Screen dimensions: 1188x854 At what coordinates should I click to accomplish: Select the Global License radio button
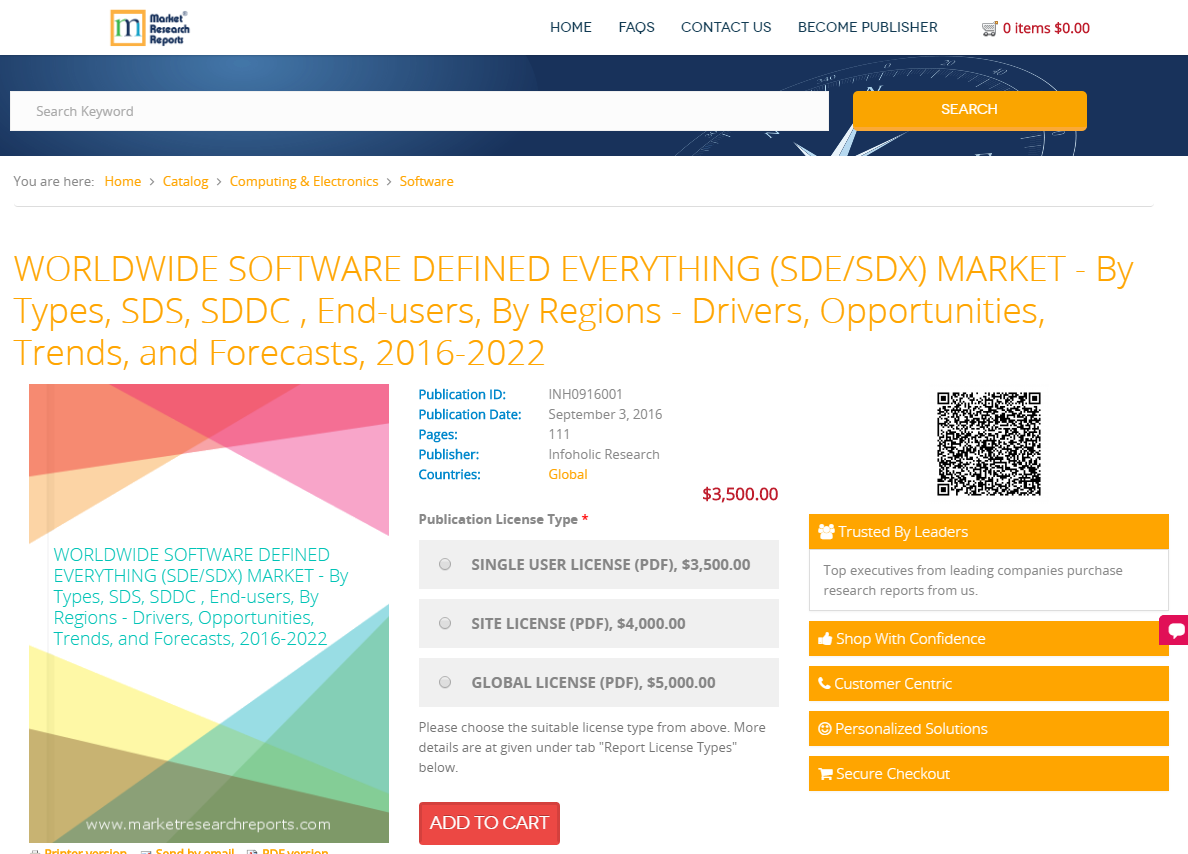tap(445, 683)
